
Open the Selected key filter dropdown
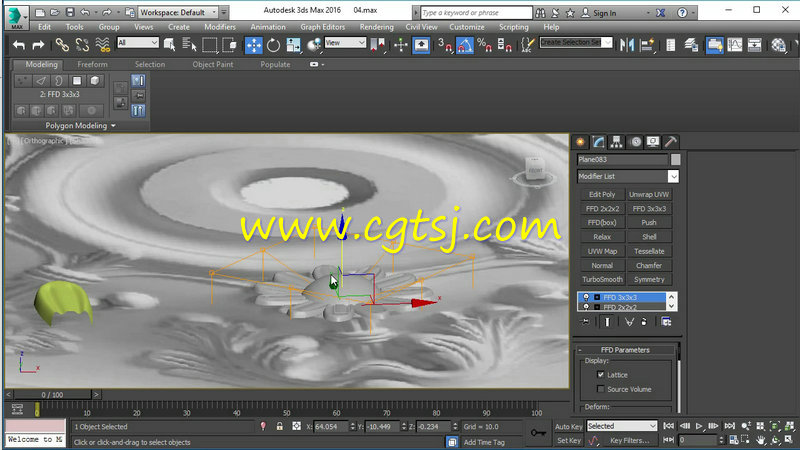pyautogui.click(x=621, y=426)
